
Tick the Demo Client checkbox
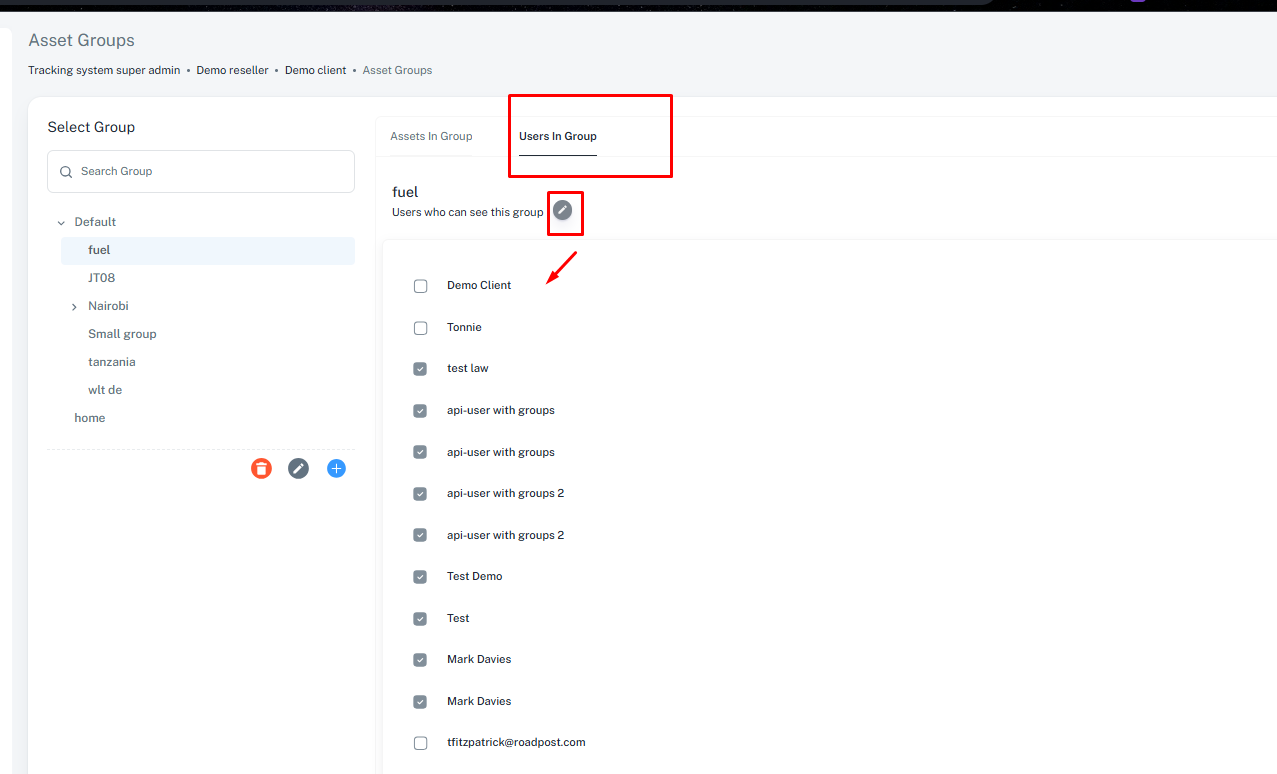click(x=421, y=286)
